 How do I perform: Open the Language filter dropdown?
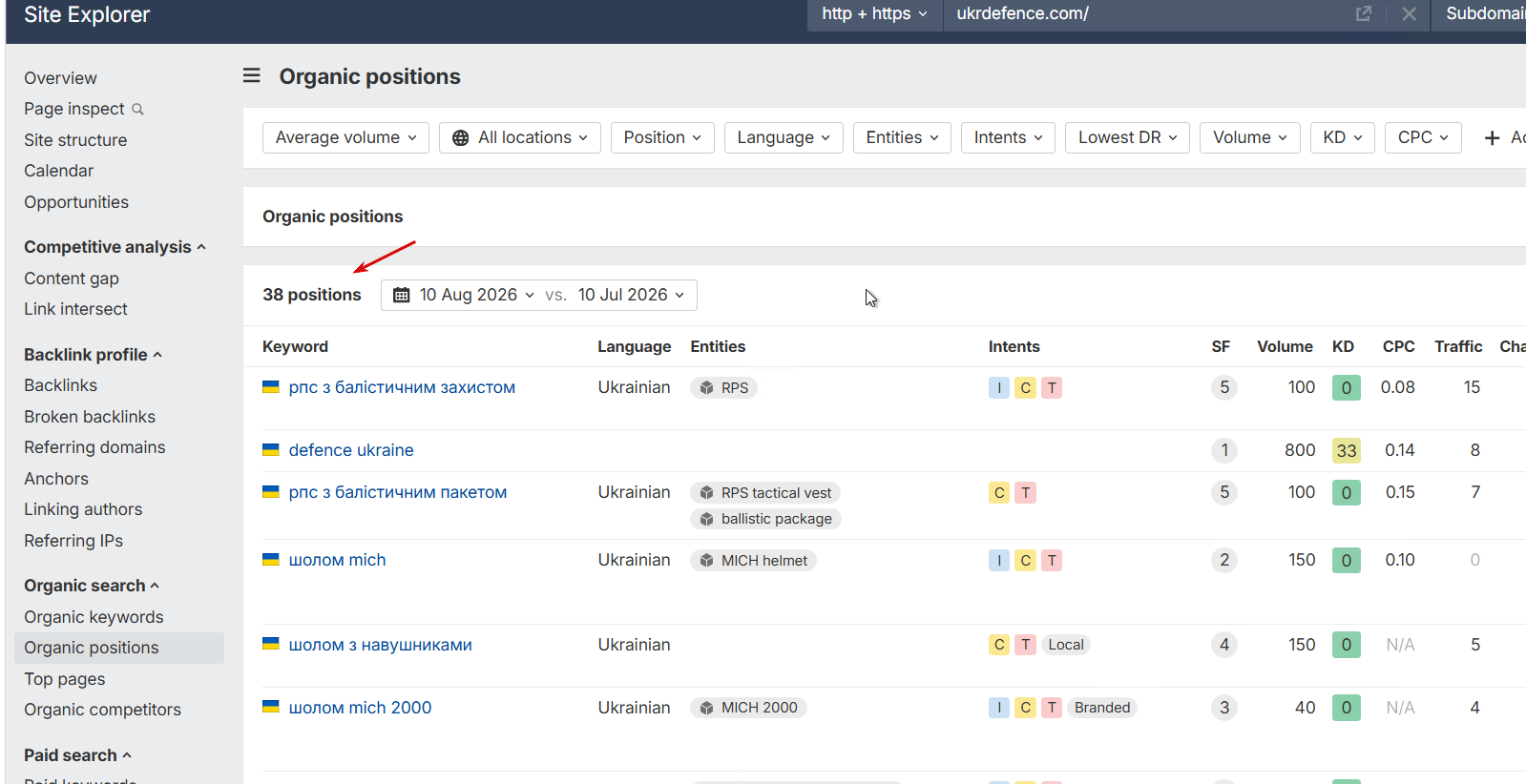(784, 138)
